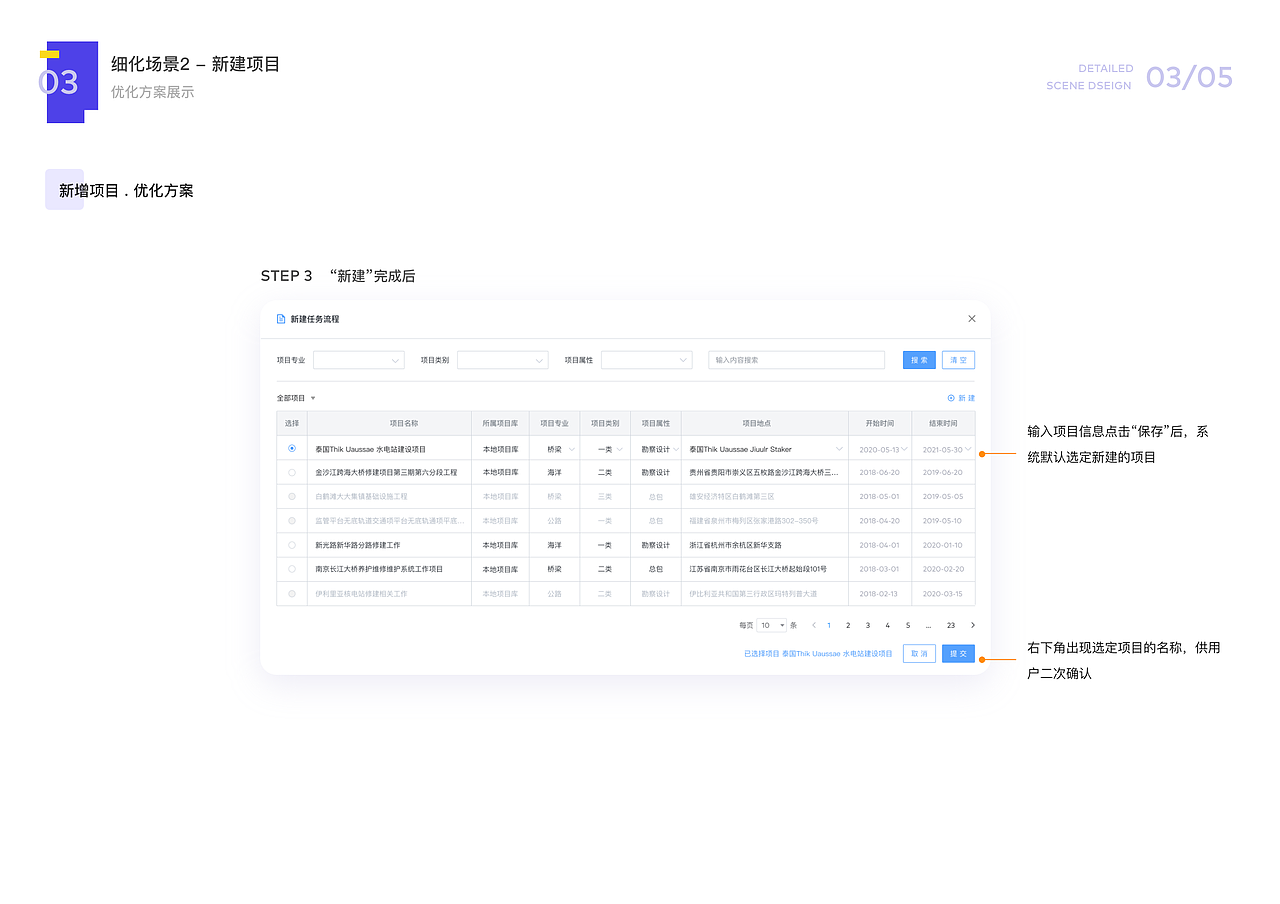The height and width of the screenshot is (904, 1280).
Task: Close the 新建任务流程 dialog with the X
Action: 972,318
